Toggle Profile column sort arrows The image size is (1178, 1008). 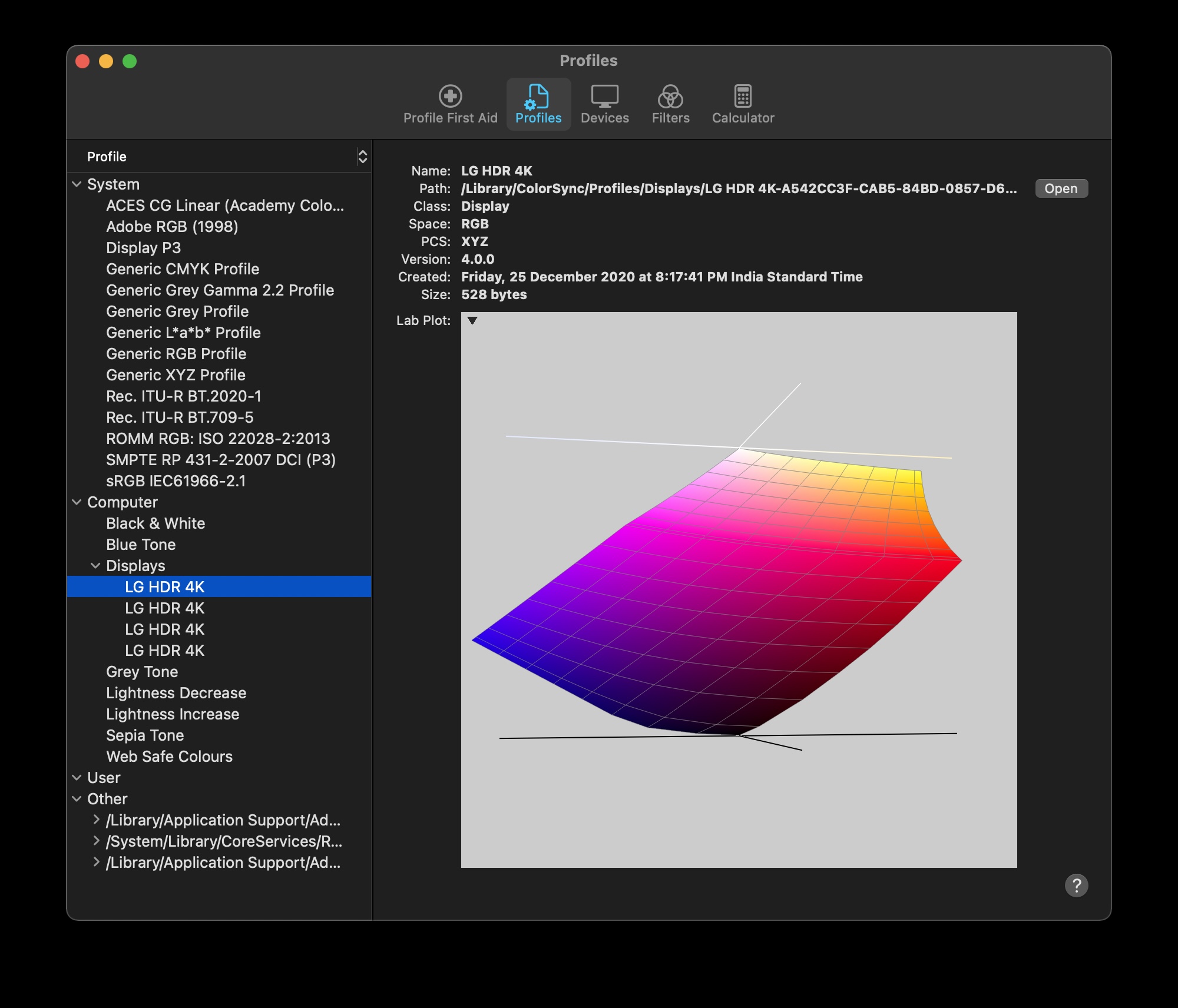(363, 157)
